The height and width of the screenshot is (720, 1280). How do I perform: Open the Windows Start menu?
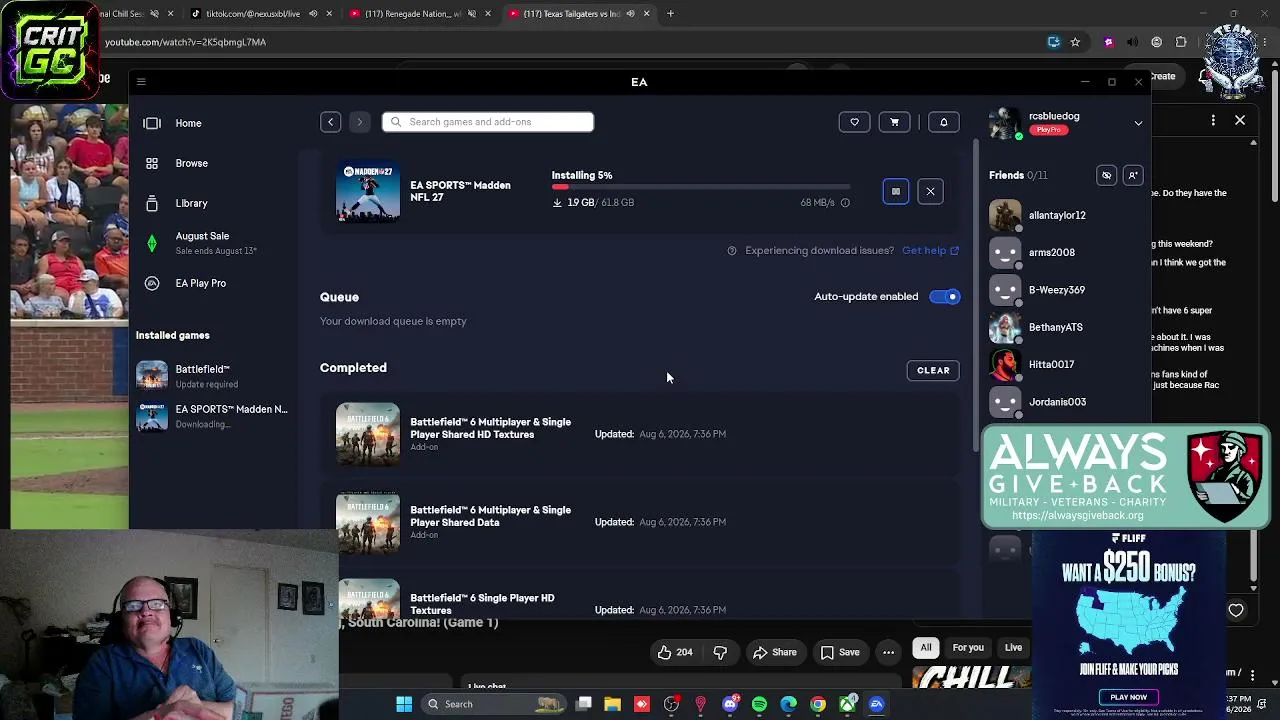click(404, 704)
